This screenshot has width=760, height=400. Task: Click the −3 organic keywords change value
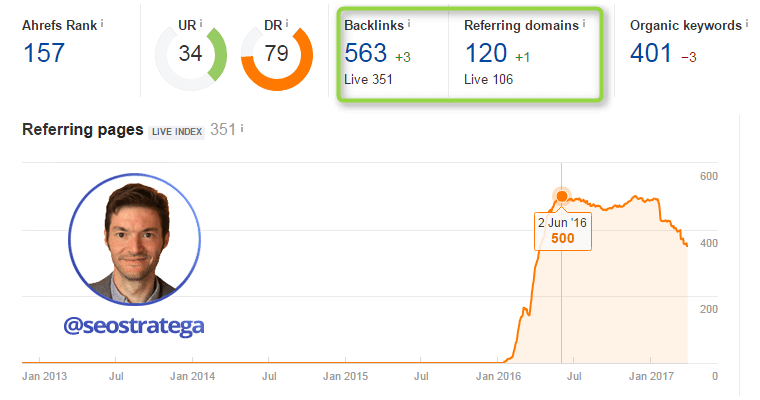(689, 57)
